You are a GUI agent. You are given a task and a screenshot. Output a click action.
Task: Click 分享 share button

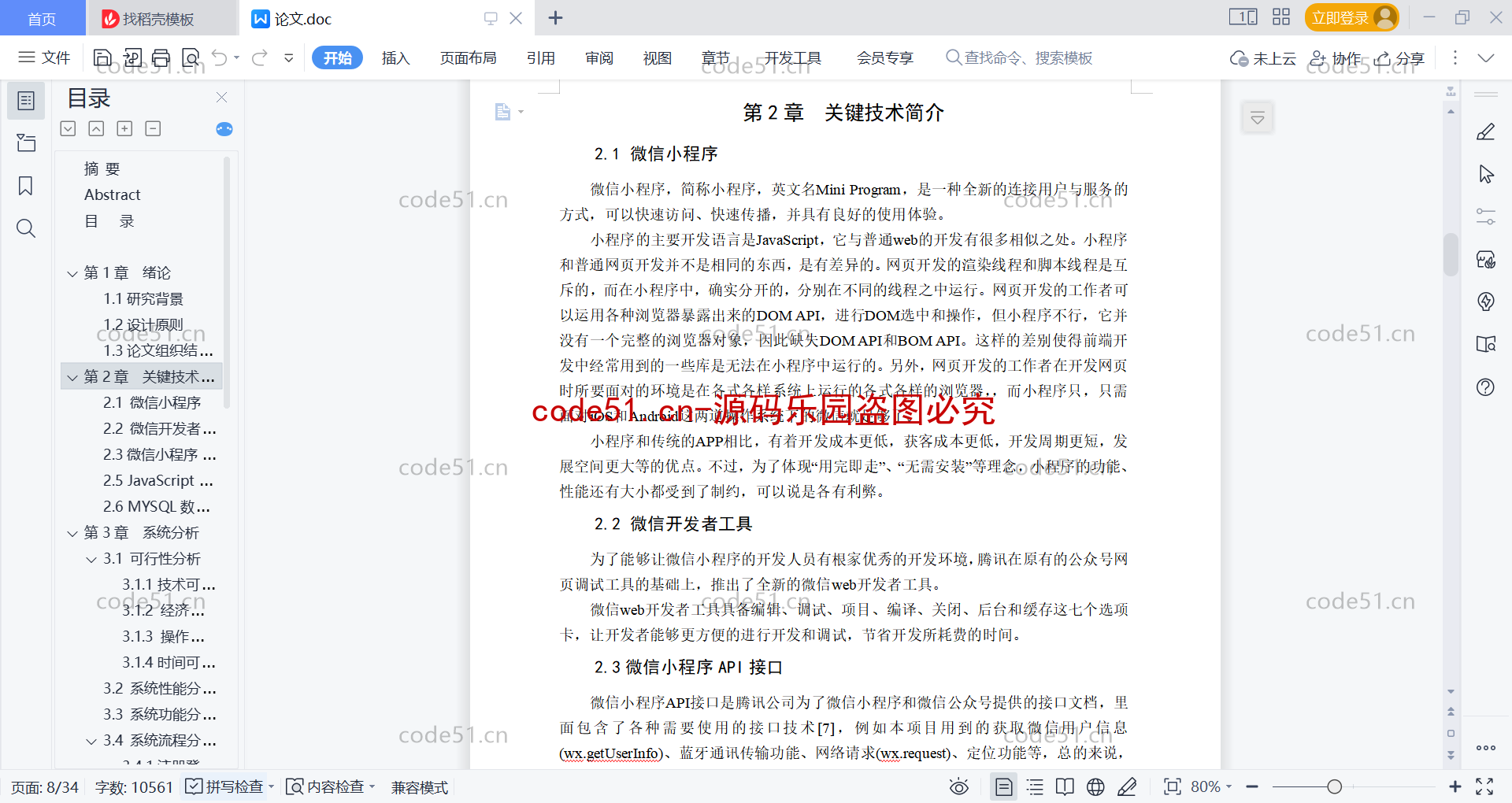(x=1399, y=57)
